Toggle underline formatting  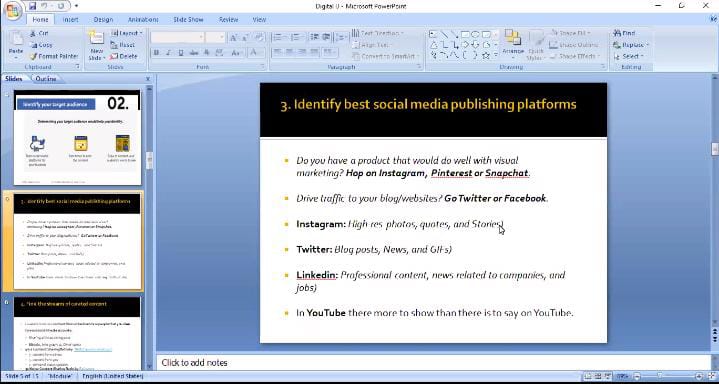pos(181,53)
